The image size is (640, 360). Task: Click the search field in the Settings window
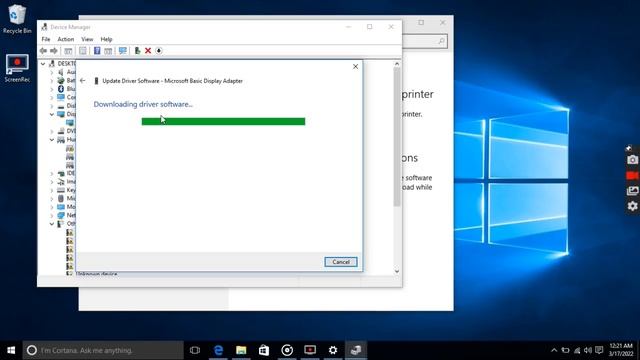click(x=425, y=41)
